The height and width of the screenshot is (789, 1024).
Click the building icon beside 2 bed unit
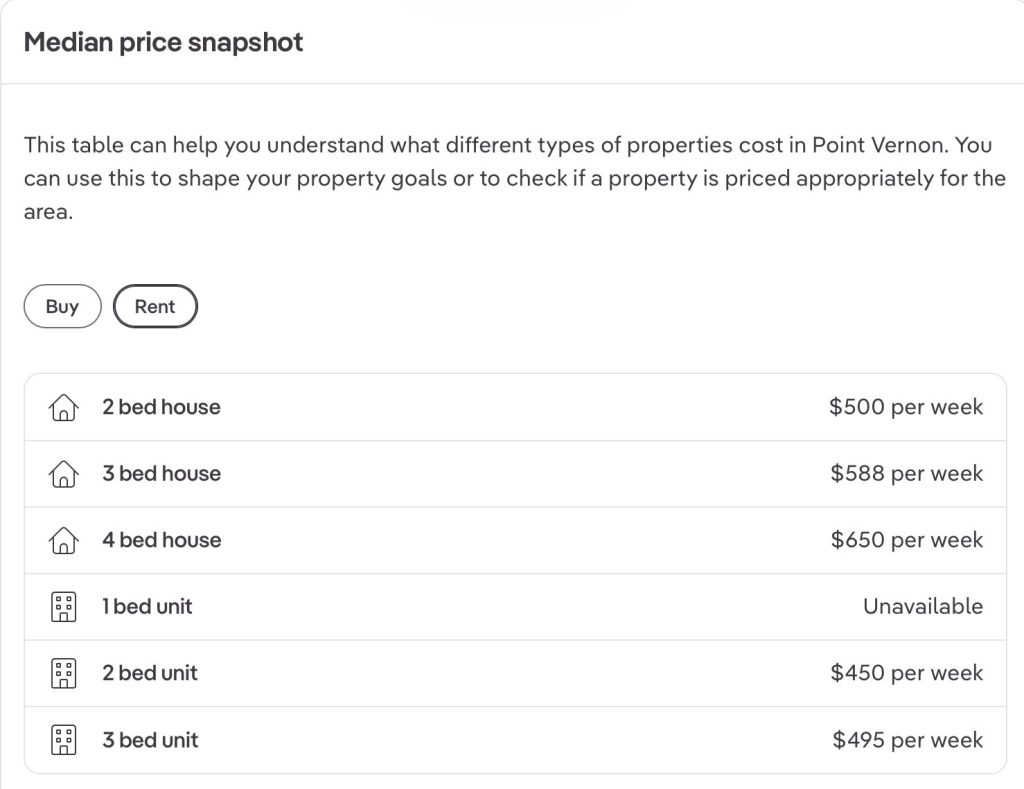(x=63, y=673)
